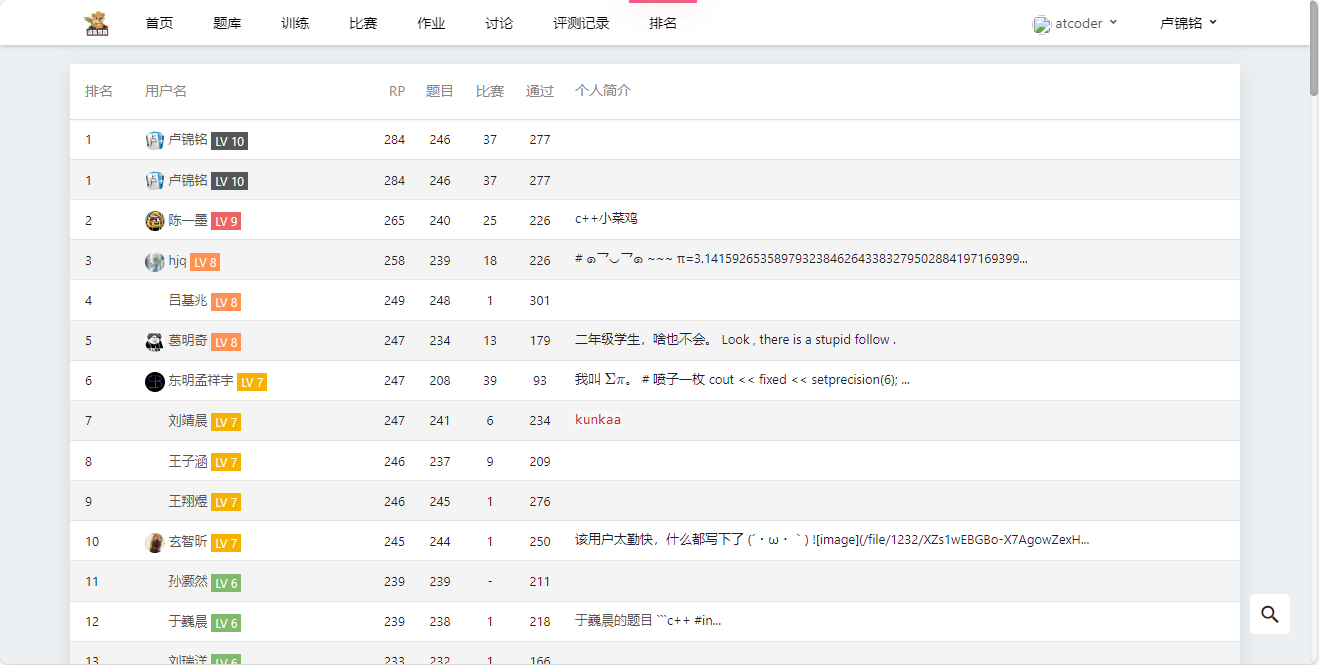This screenshot has width=1319, height=665.
Task: Click the atcoder icon in the navbar
Action: 1042,24
